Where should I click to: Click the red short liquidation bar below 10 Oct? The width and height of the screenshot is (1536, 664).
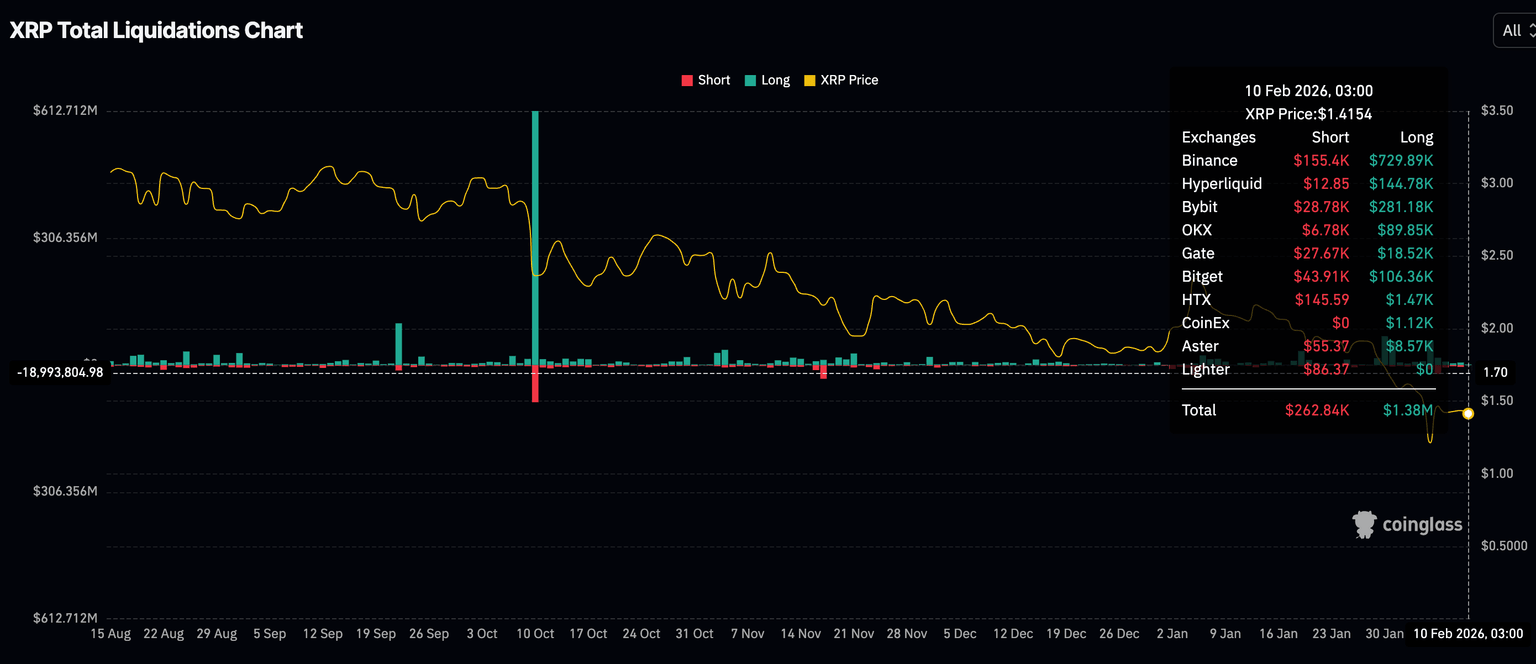535,384
